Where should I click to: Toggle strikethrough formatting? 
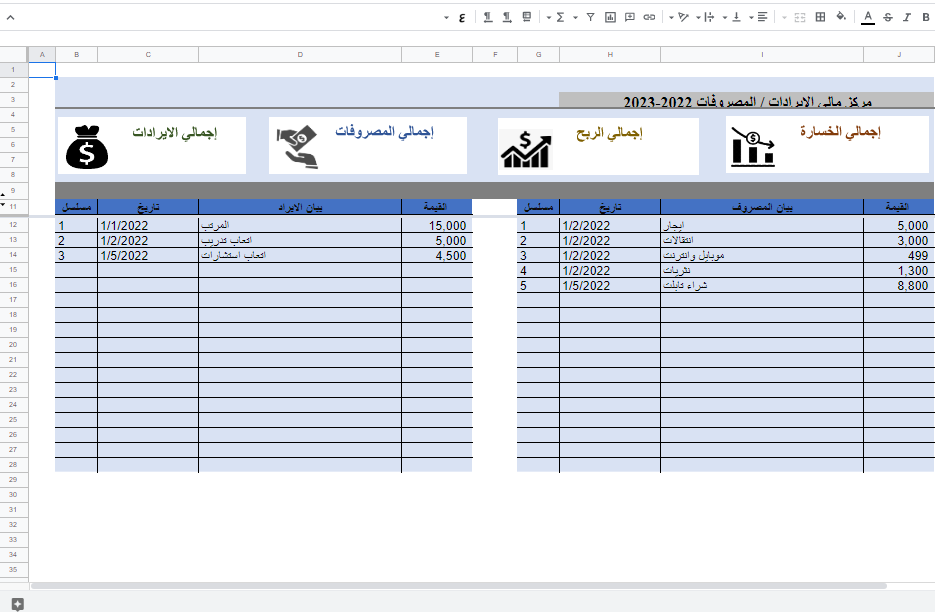click(x=887, y=17)
